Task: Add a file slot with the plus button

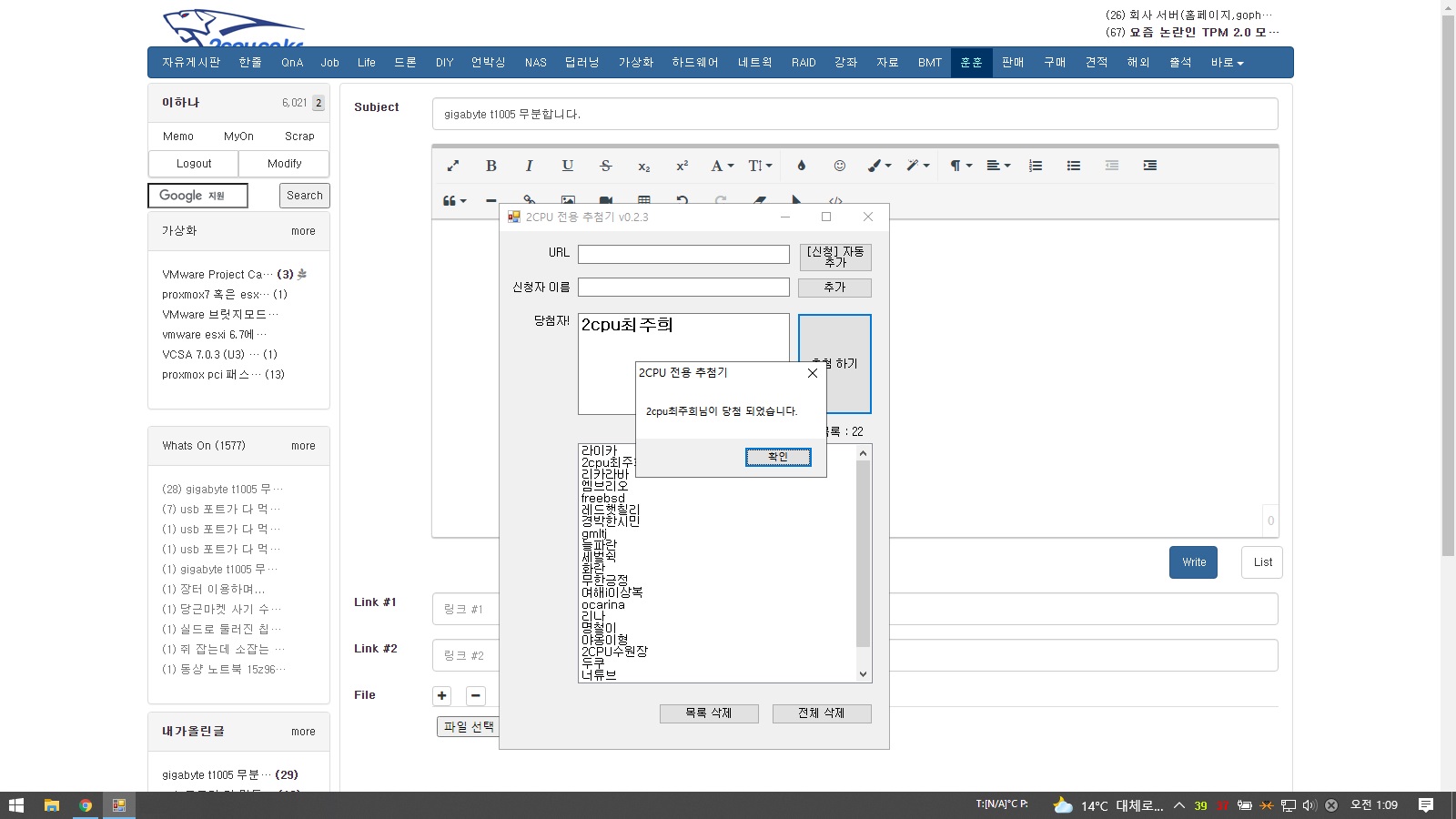Action: pyautogui.click(x=442, y=696)
